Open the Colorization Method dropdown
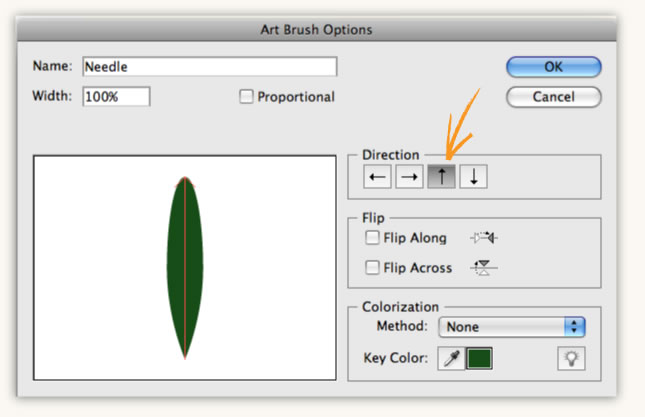This screenshot has width=645, height=417. (x=512, y=327)
